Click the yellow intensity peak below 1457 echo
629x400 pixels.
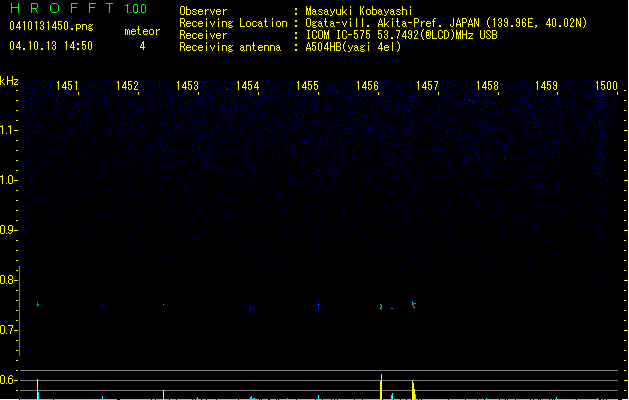pyautogui.click(x=413, y=390)
